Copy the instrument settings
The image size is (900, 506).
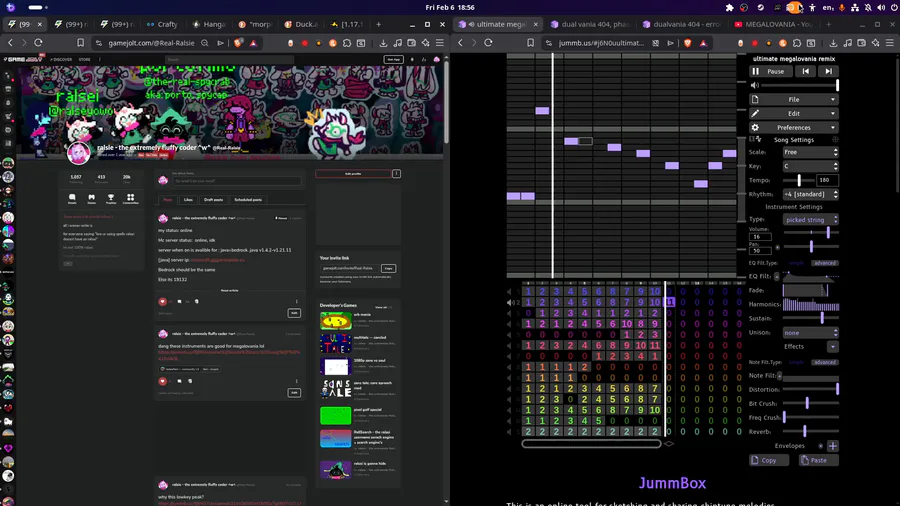[769, 460]
